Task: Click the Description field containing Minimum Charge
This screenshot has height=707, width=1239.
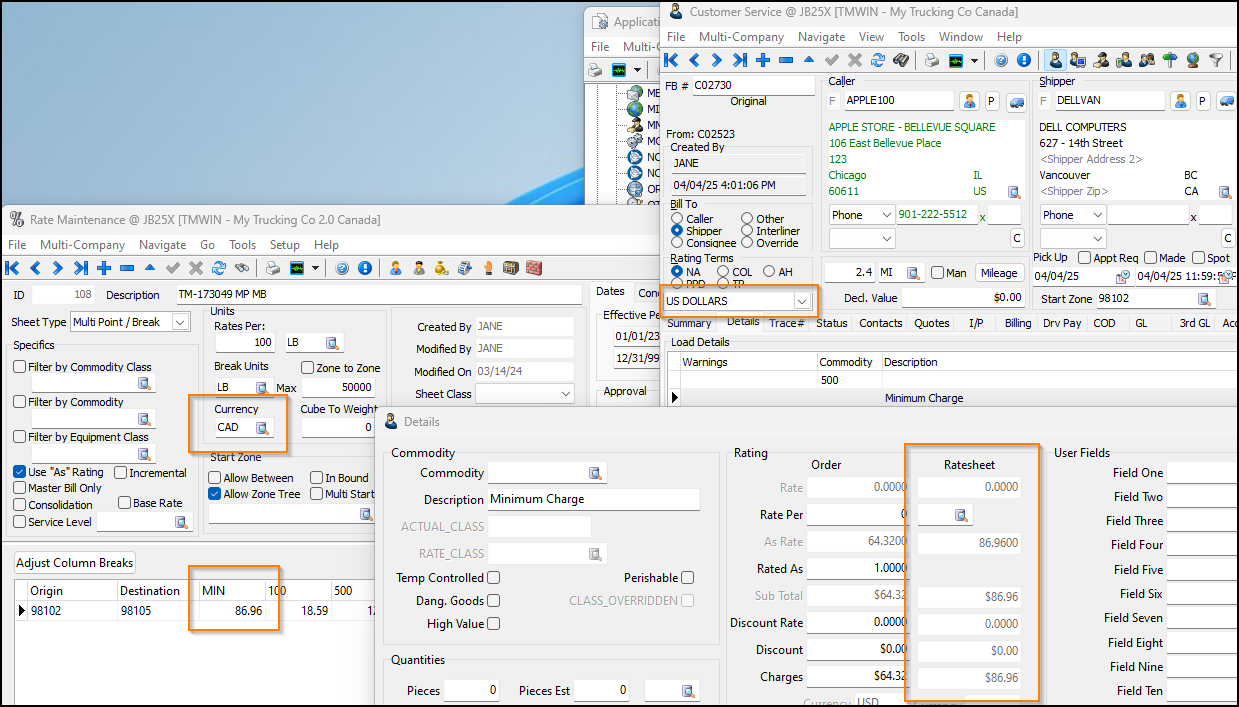Action: [x=593, y=499]
